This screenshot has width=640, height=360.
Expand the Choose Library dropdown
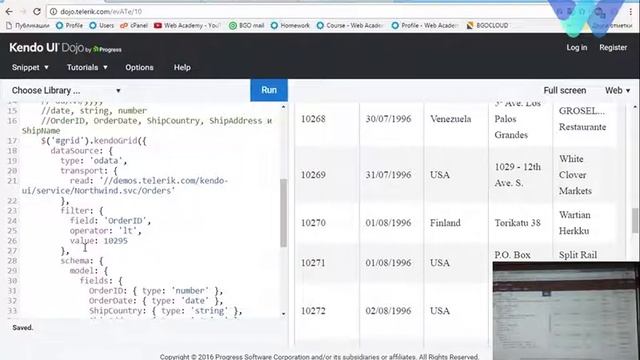[66, 90]
